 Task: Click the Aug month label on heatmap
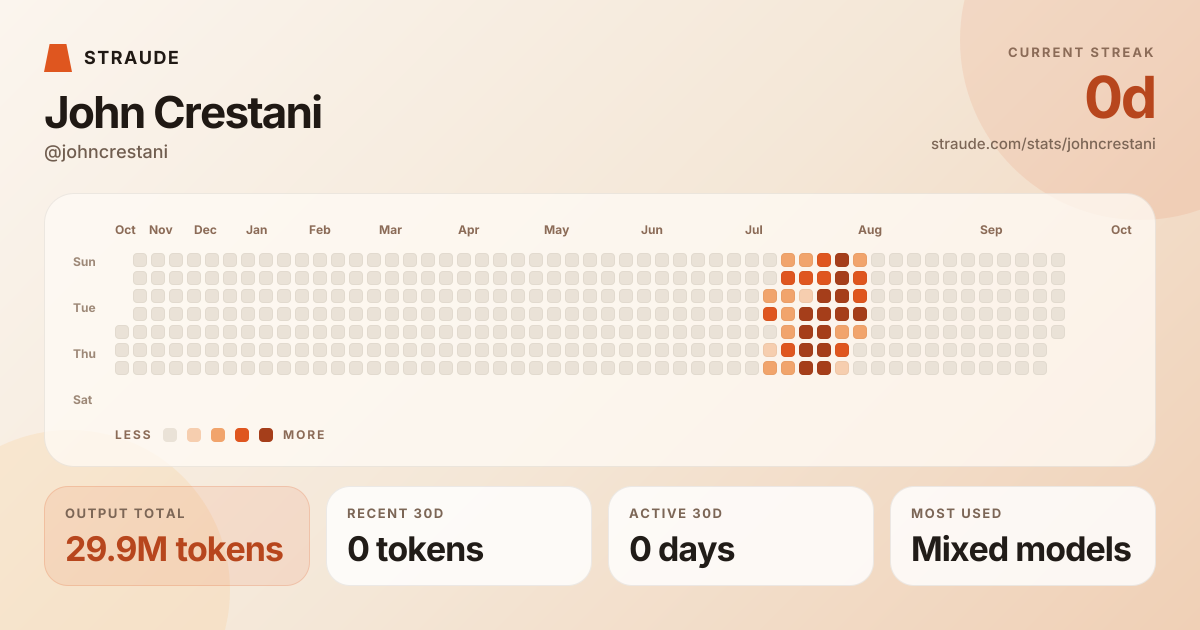click(x=870, y=230)
